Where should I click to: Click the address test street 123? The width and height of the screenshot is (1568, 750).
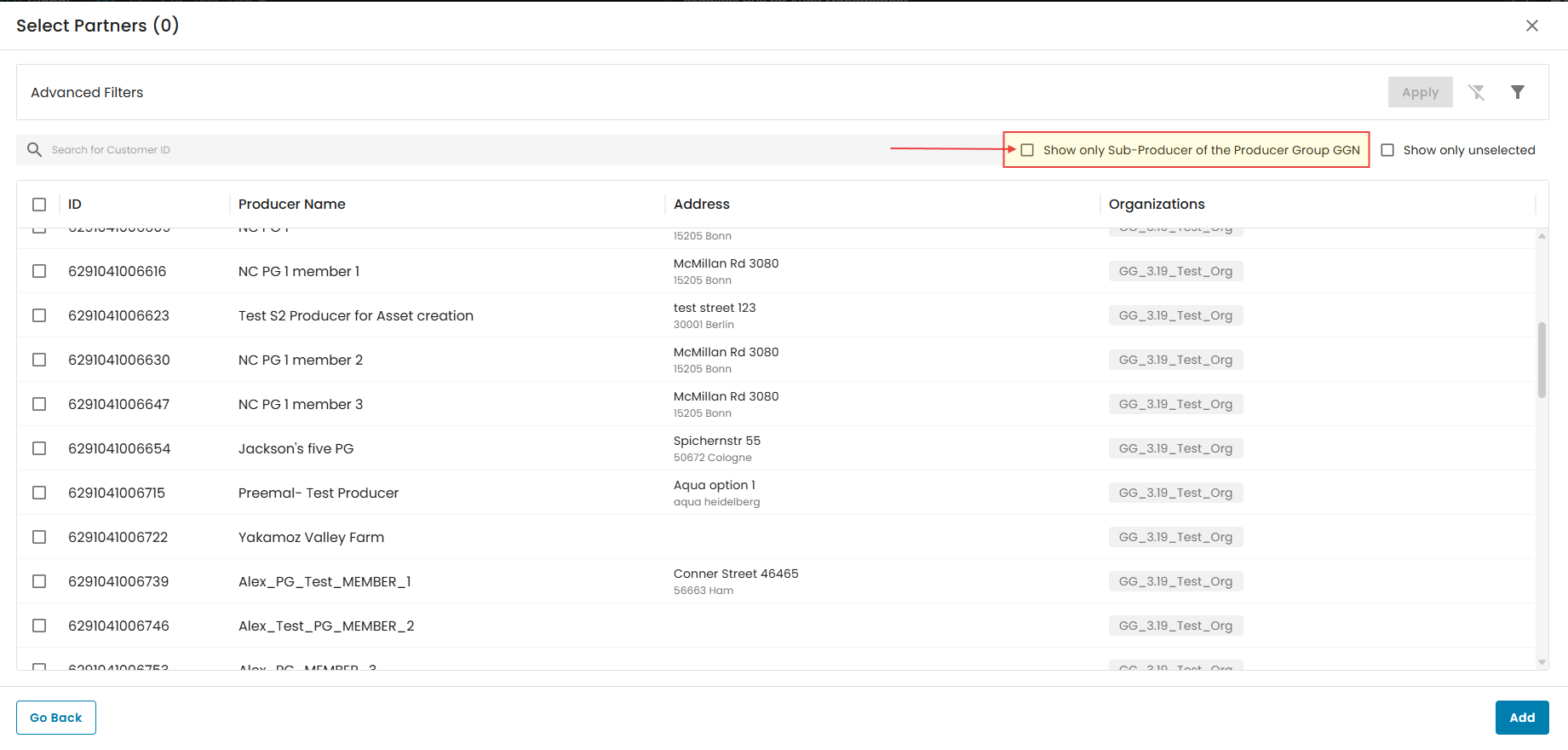click(x=715, y=308)
